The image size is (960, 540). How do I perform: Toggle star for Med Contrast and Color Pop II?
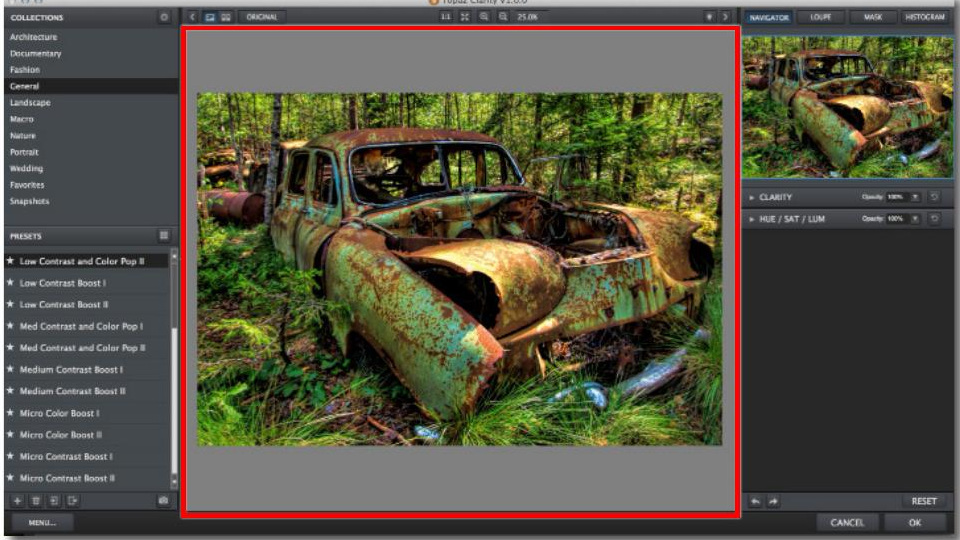[x=10, y=348]
